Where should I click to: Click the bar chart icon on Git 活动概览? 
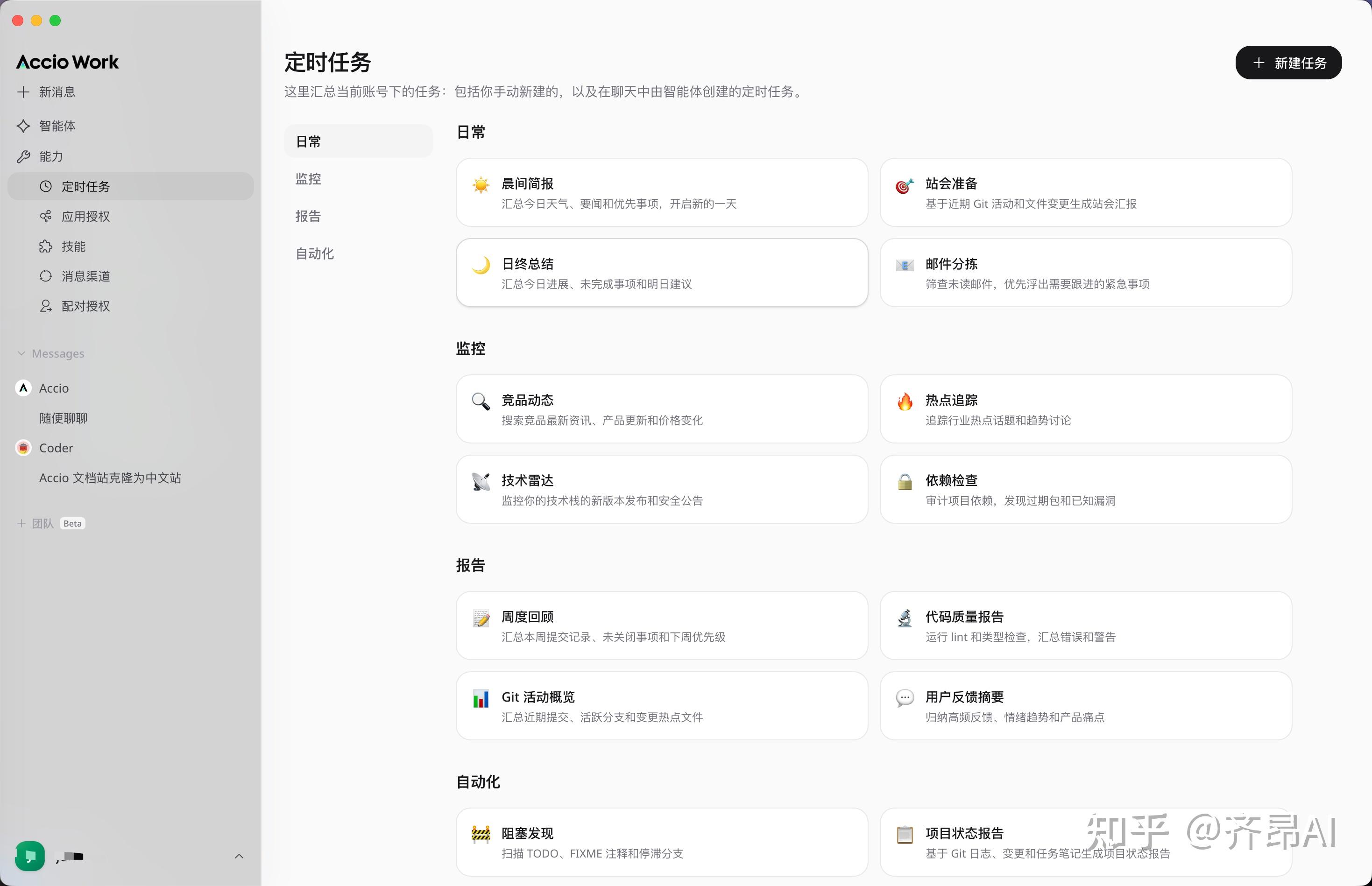point(481,698)
